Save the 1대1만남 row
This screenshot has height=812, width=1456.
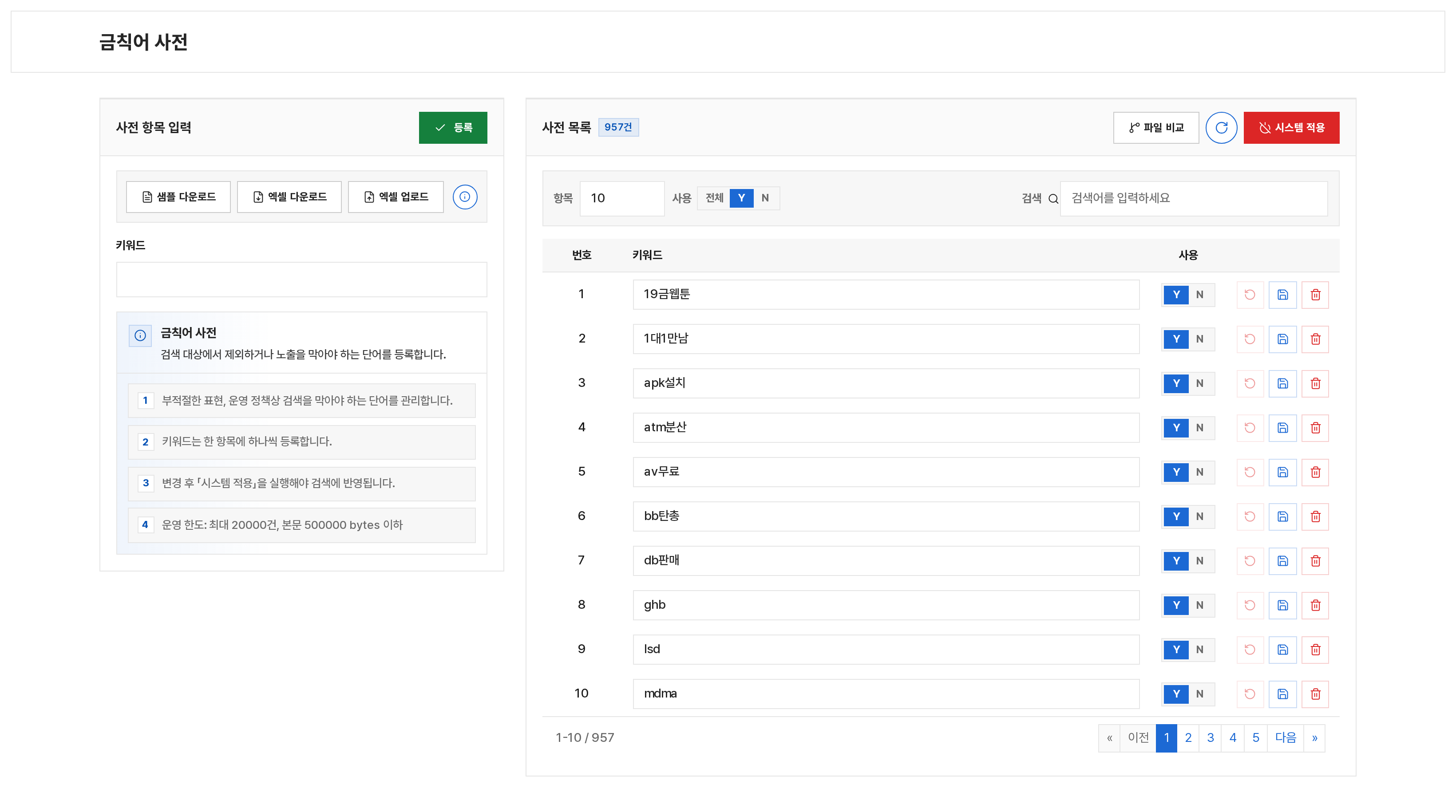click(x=1282, y=339)
